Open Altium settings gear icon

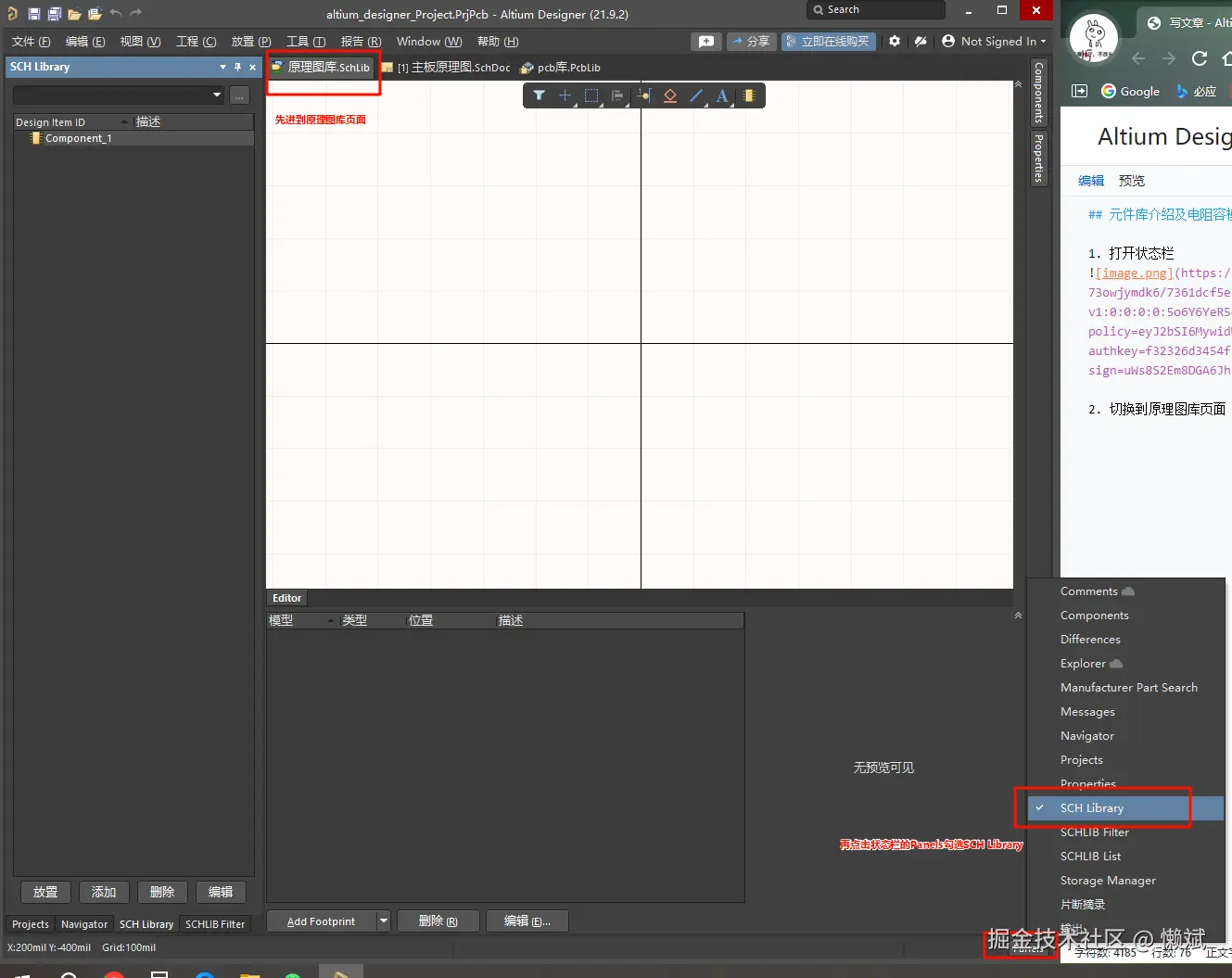(895, 42)
